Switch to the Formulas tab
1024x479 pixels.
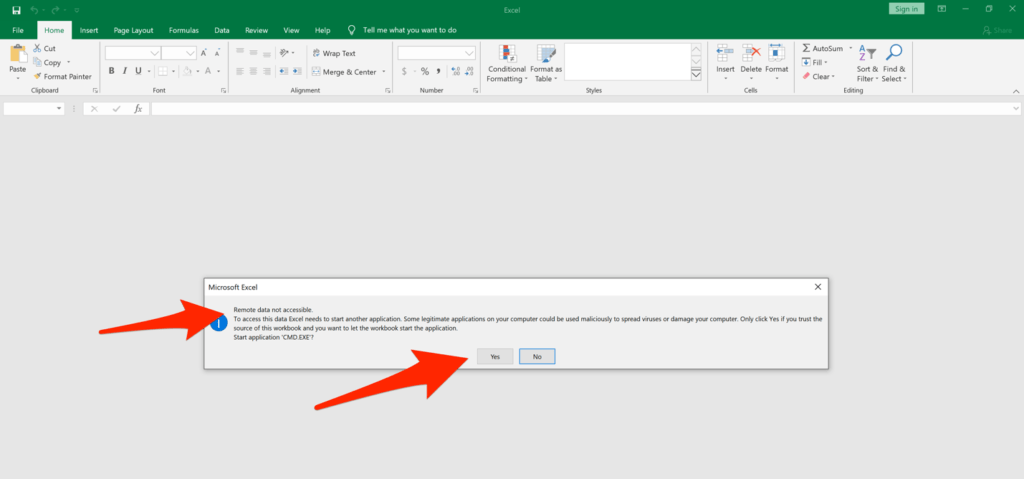click(184, 30)
